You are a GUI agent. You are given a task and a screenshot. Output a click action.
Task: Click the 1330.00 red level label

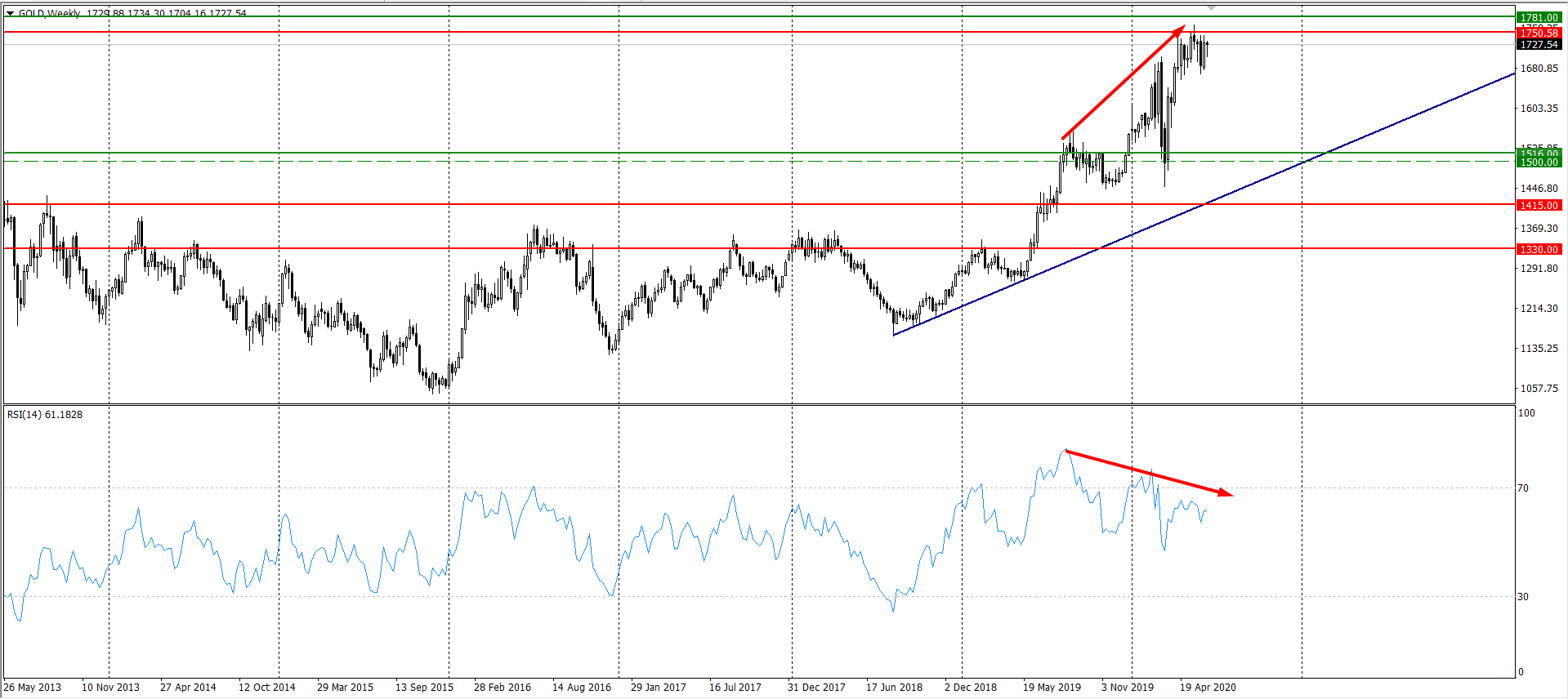click(1539, 249)
